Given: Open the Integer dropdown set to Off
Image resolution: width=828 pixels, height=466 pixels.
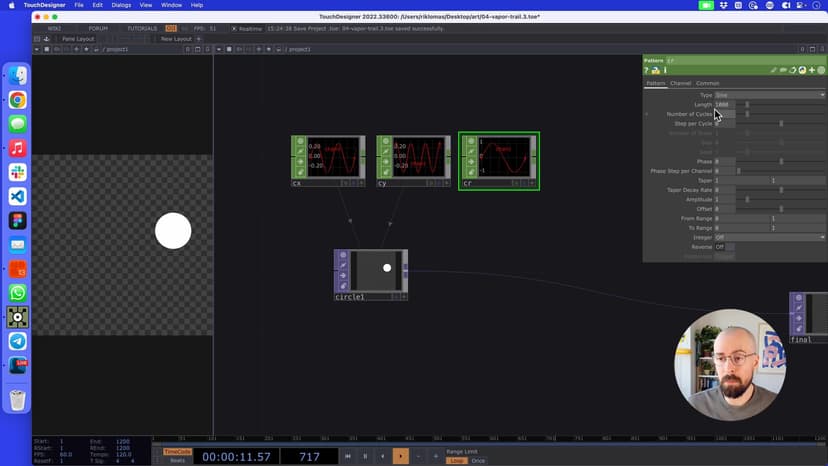Looking at the screenshot, I should click(x=769, y=237).
